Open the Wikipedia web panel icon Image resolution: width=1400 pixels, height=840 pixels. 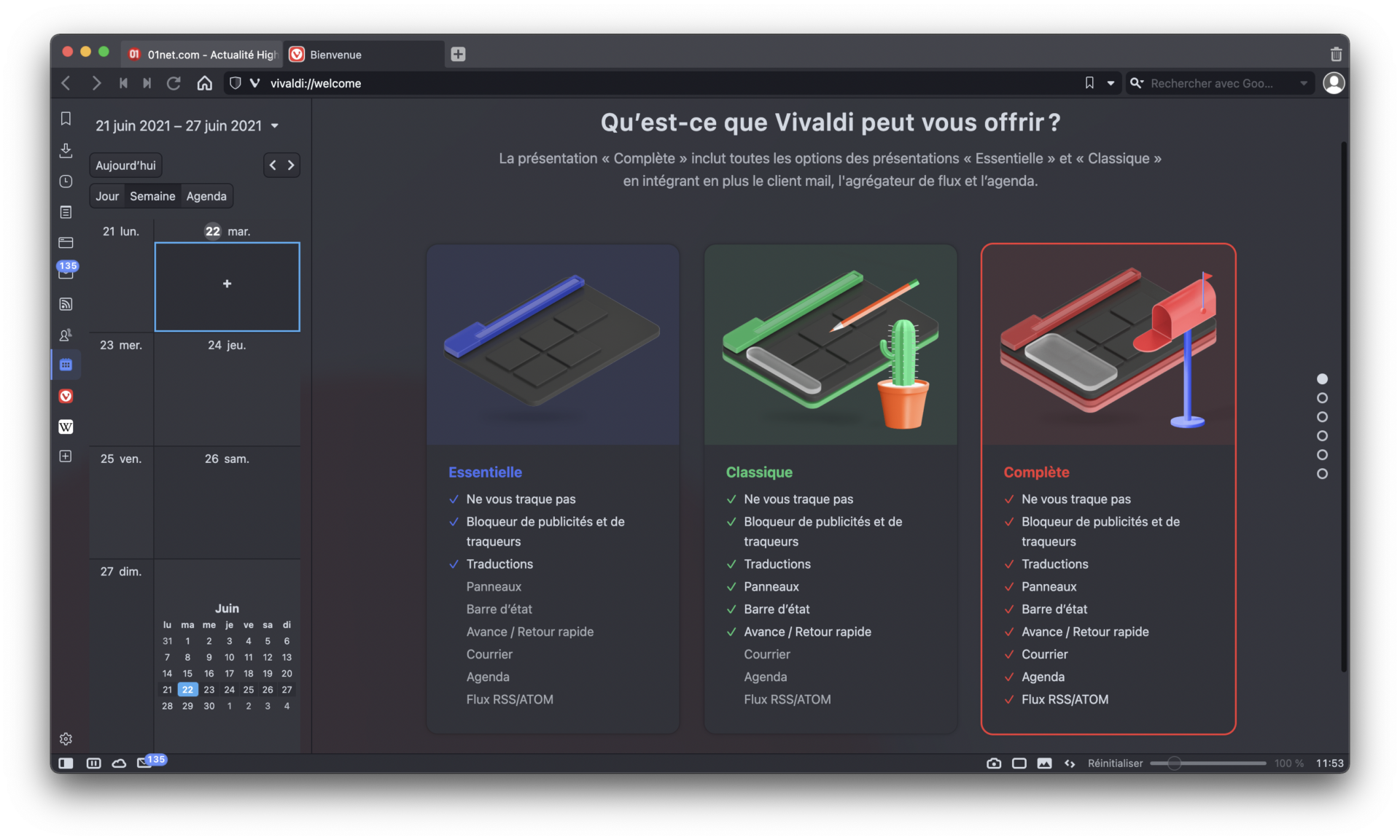coord(66,427)
